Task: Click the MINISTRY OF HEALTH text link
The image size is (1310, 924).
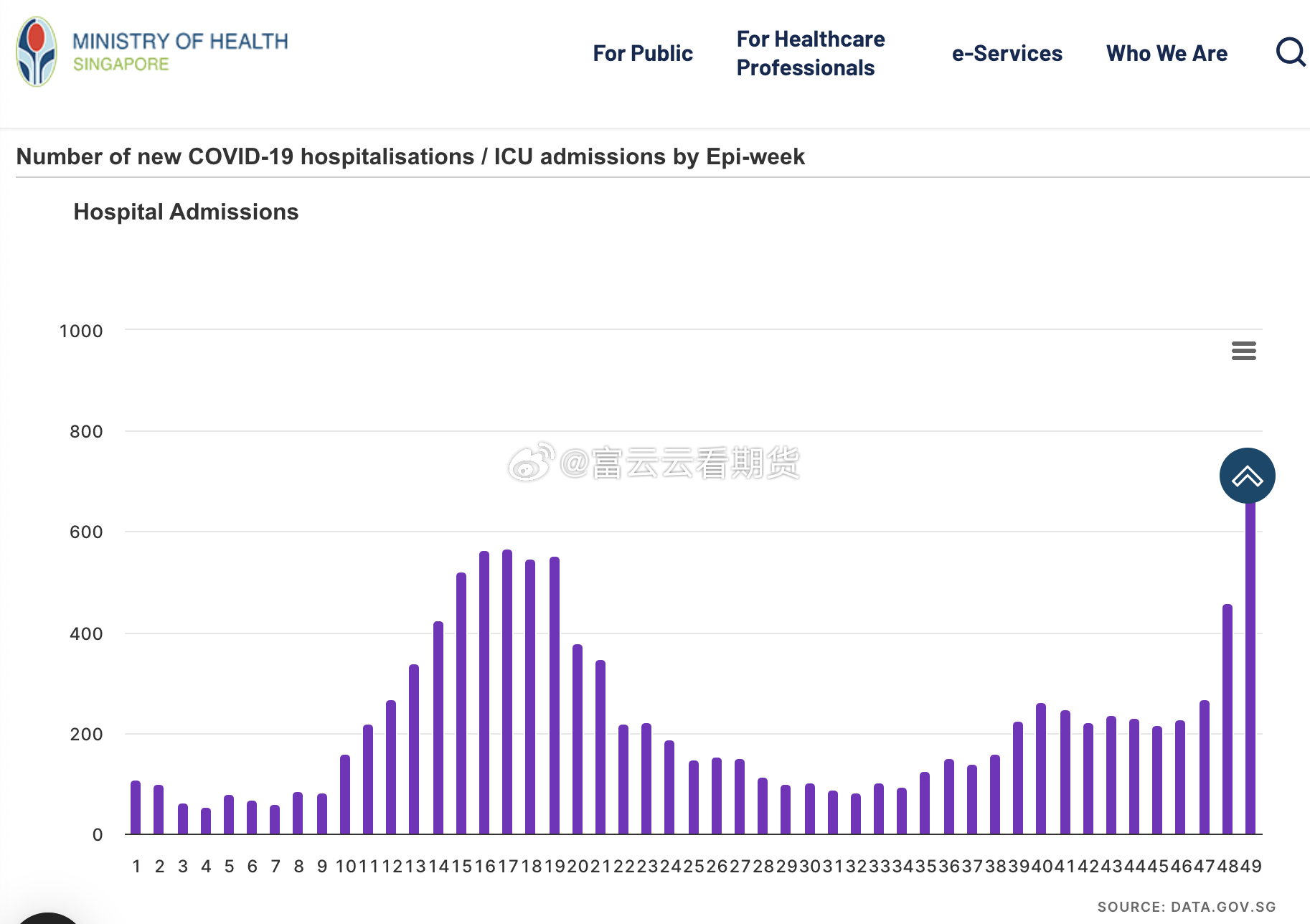Action: (180, 41)
